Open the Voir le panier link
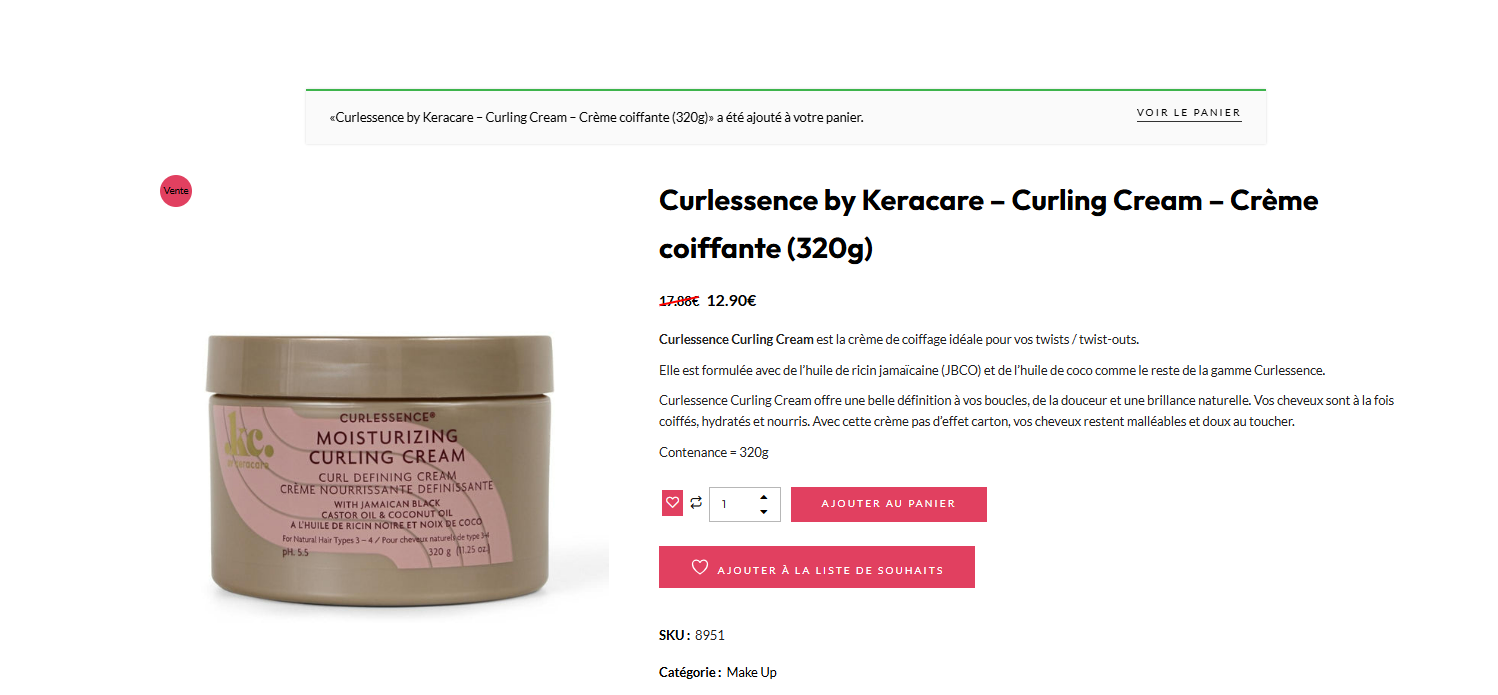The height and width of the screenshot is (695, 1498). tap(1189, 114)
